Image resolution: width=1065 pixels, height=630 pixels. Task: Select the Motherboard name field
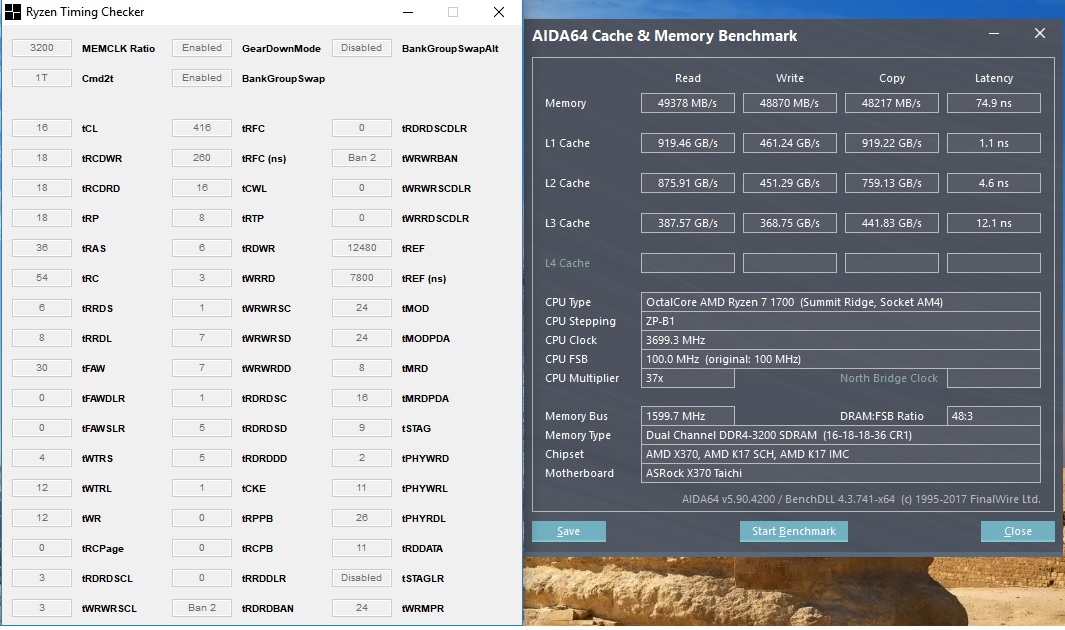(840, 473)
